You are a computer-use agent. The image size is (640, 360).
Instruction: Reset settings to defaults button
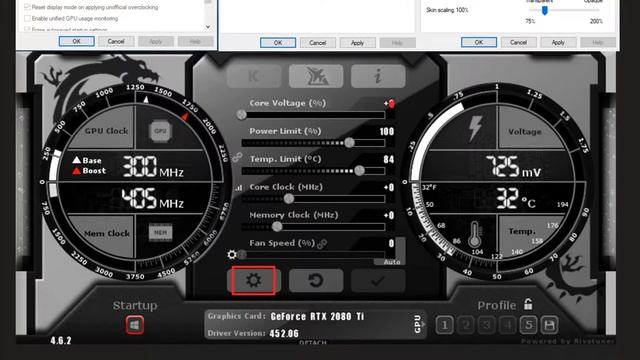[316, 280]
